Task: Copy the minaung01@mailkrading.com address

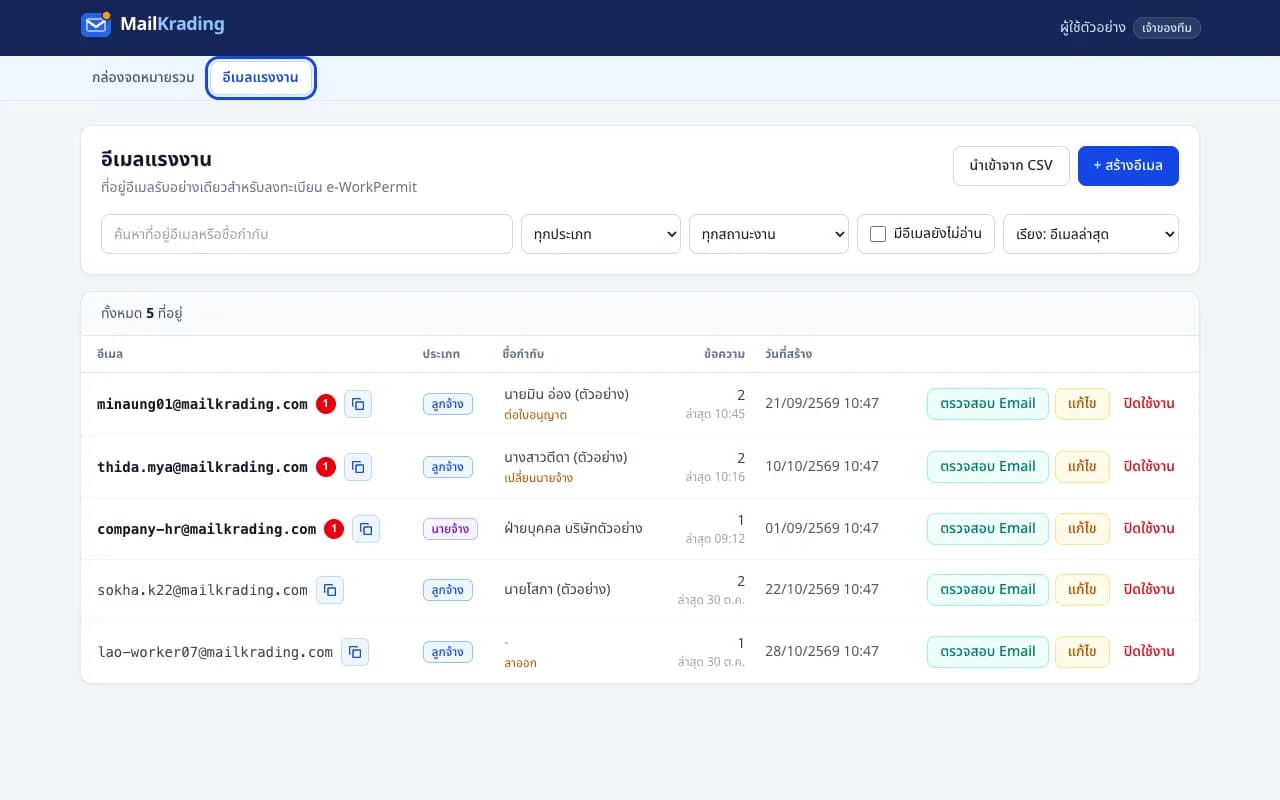Action: 358,404
